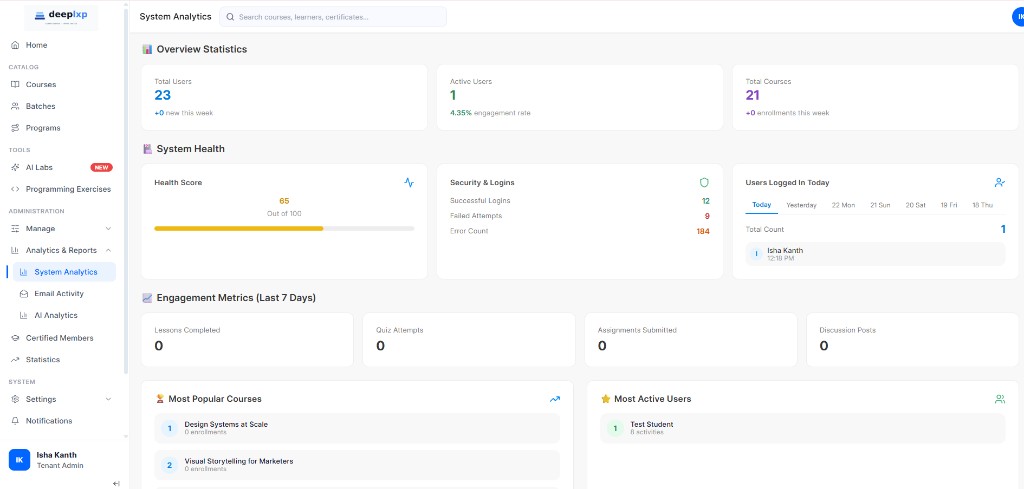The height and width of the screenshot is (489, 1024).
Task: Click the Programs icon in sidebar
Action: click(x=15, y=128)
